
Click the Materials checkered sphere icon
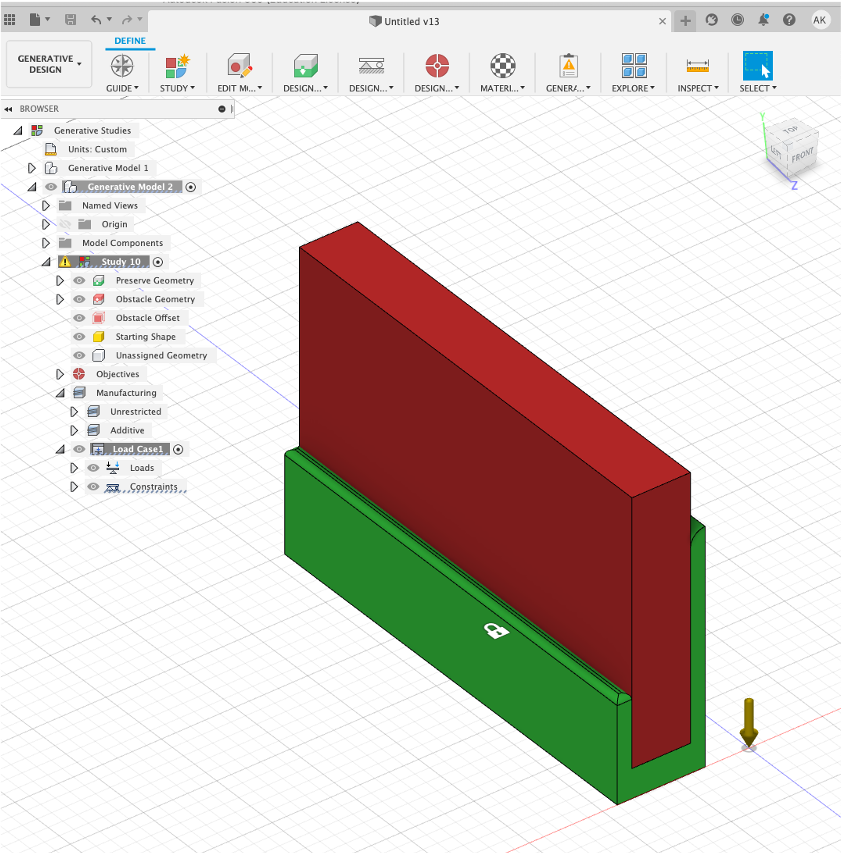tap(503, 66)
